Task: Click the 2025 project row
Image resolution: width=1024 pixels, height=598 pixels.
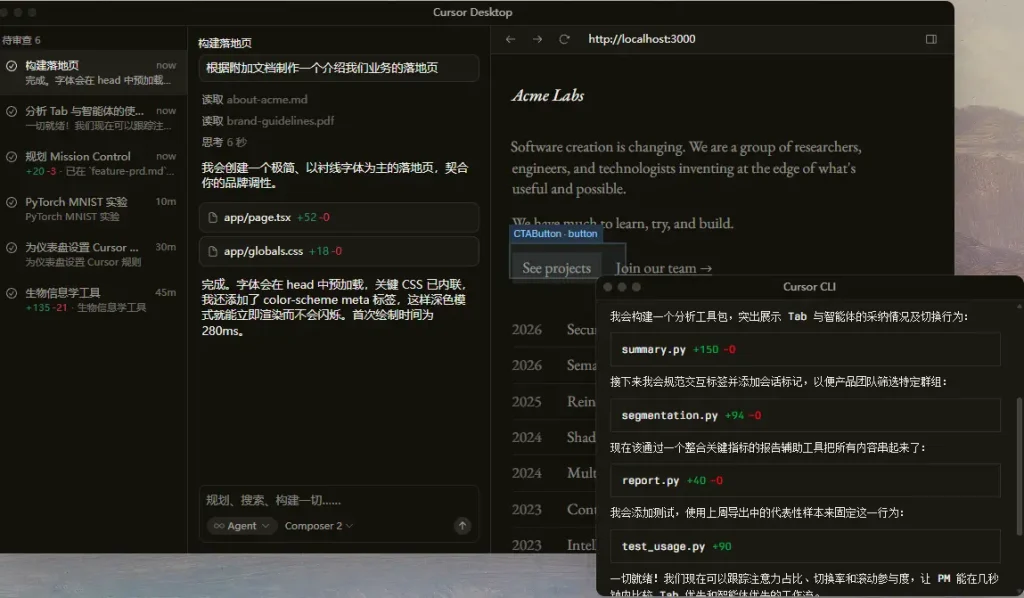Action: click(x=554, y=401)
